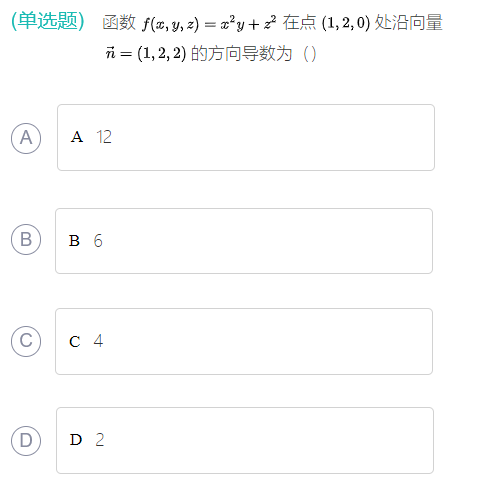
Task: Click the bold letter D inside fourth option
Action: [x=76, y=440]
